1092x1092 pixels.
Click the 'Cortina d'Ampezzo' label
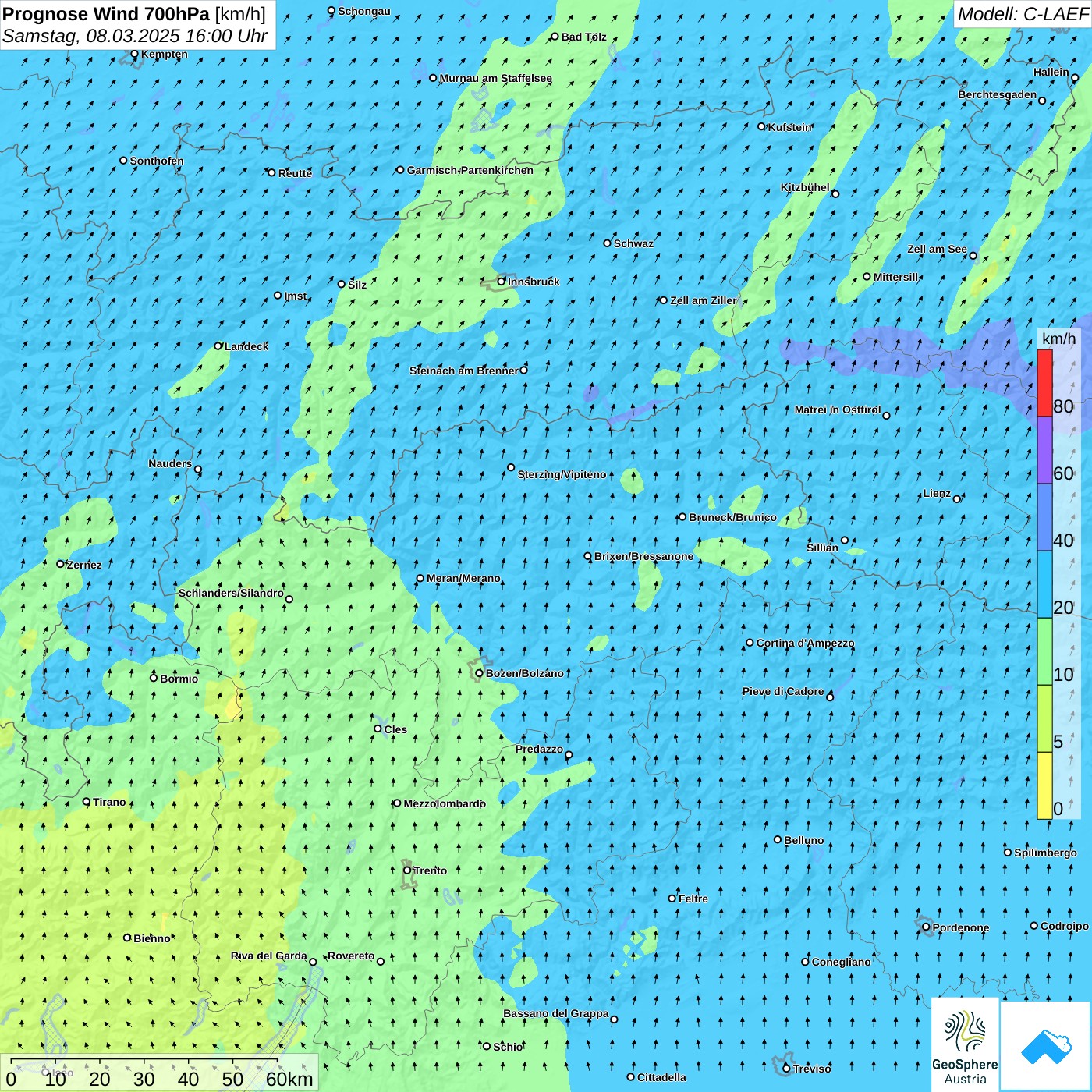[805, 643]
